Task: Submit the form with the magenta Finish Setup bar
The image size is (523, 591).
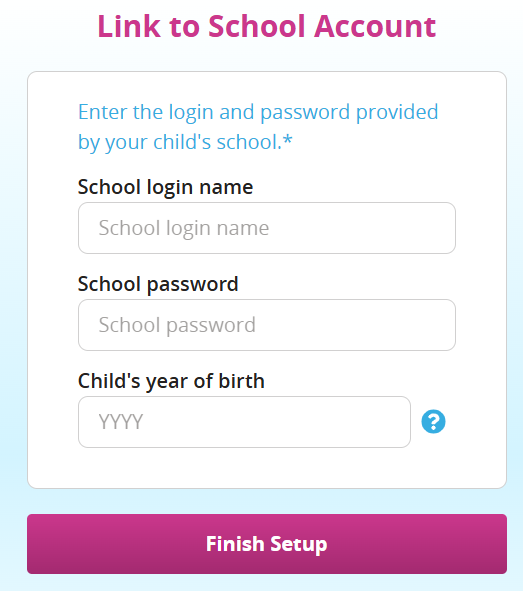Action: click(x=267, y=544)
